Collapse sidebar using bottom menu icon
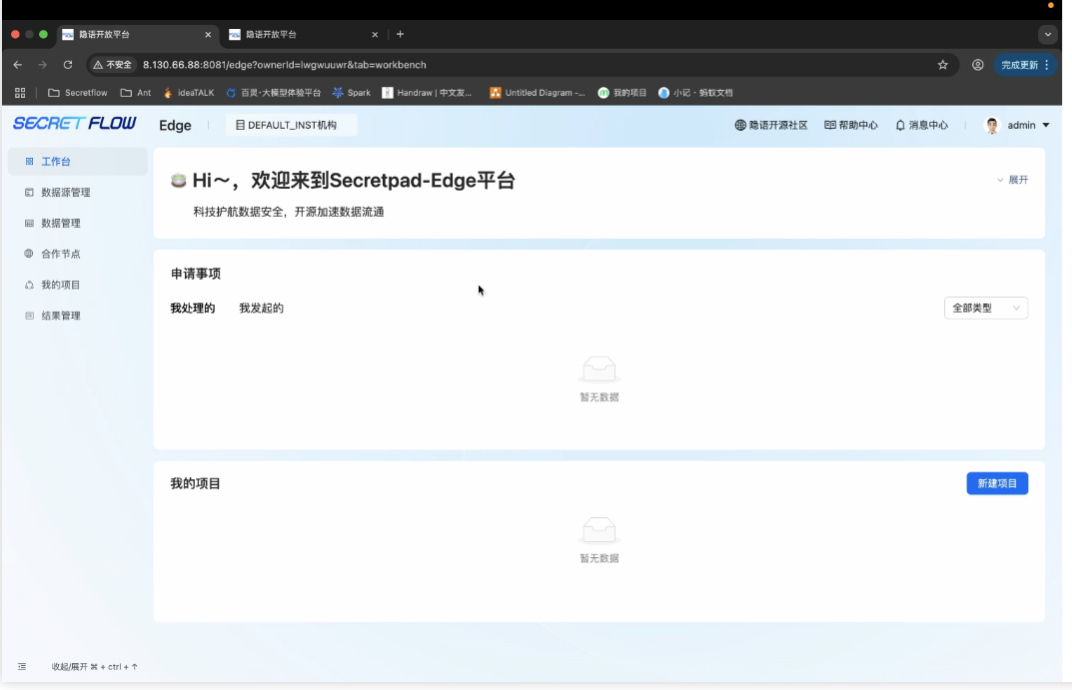1072x690 pixels. (22, 667)
